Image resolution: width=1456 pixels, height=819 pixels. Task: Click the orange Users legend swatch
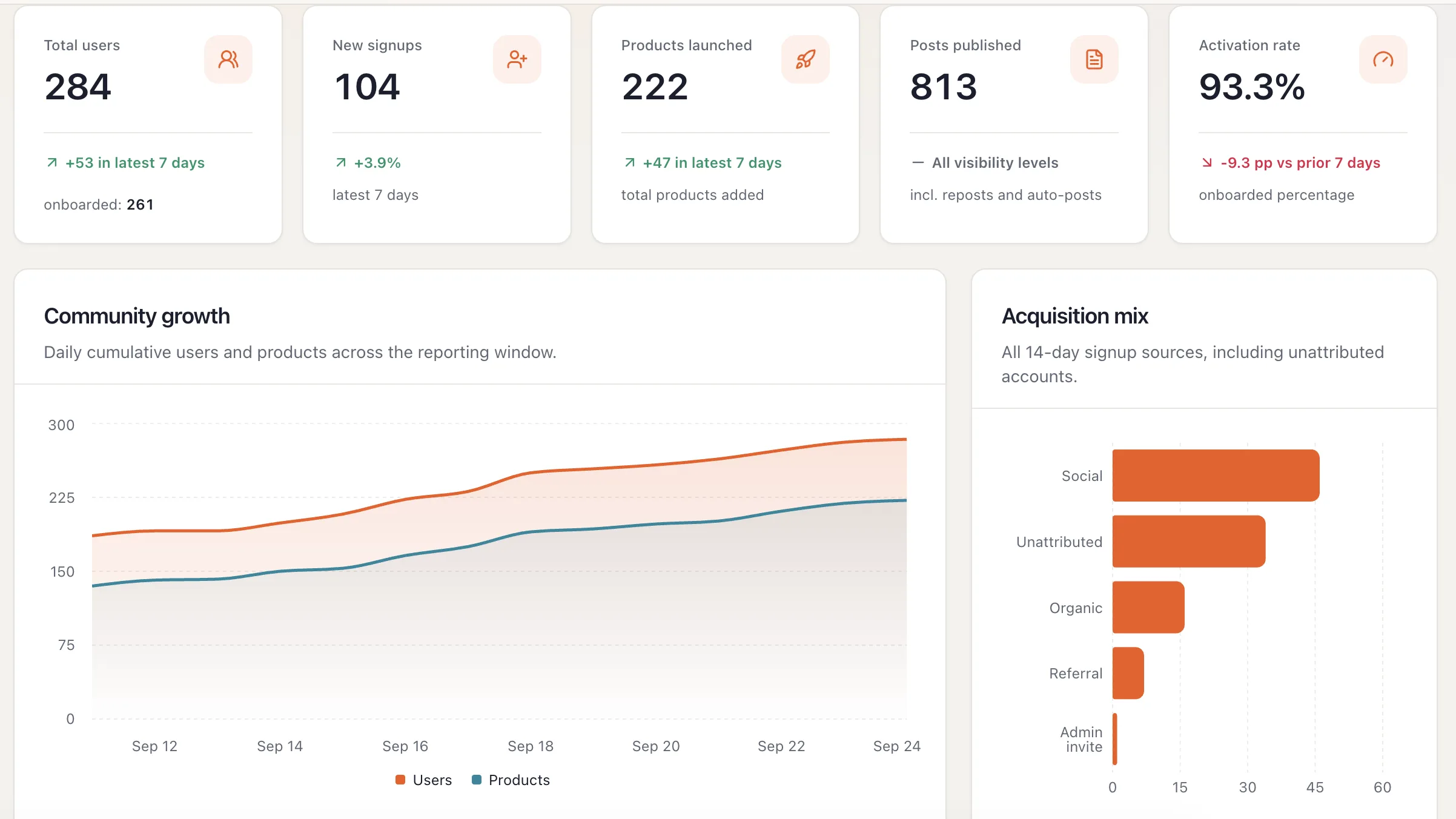pos(400,780)
